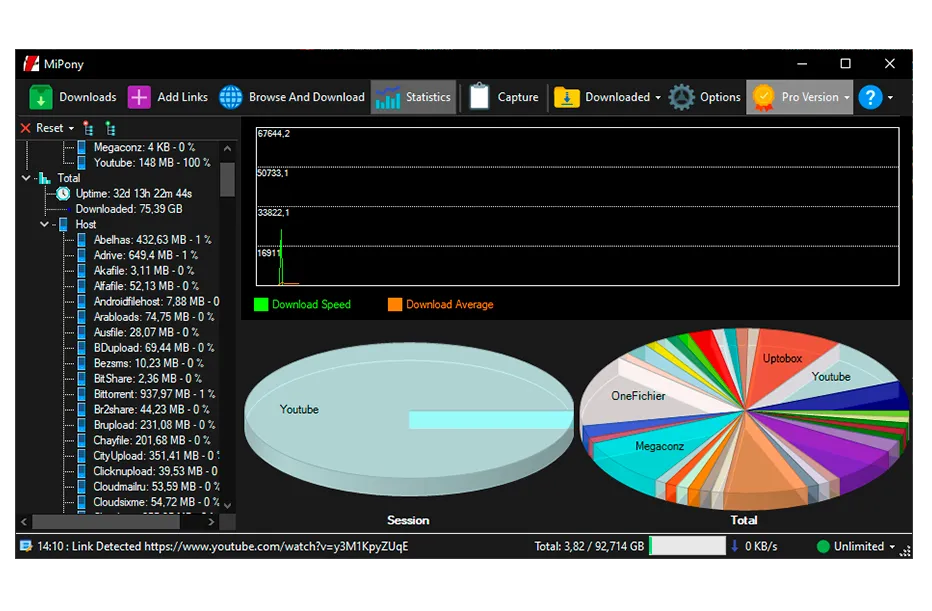Image resolution: width=932 pixels, height=611 pixels.
Task: Open the Downloads section
Action: coord(73,97)
